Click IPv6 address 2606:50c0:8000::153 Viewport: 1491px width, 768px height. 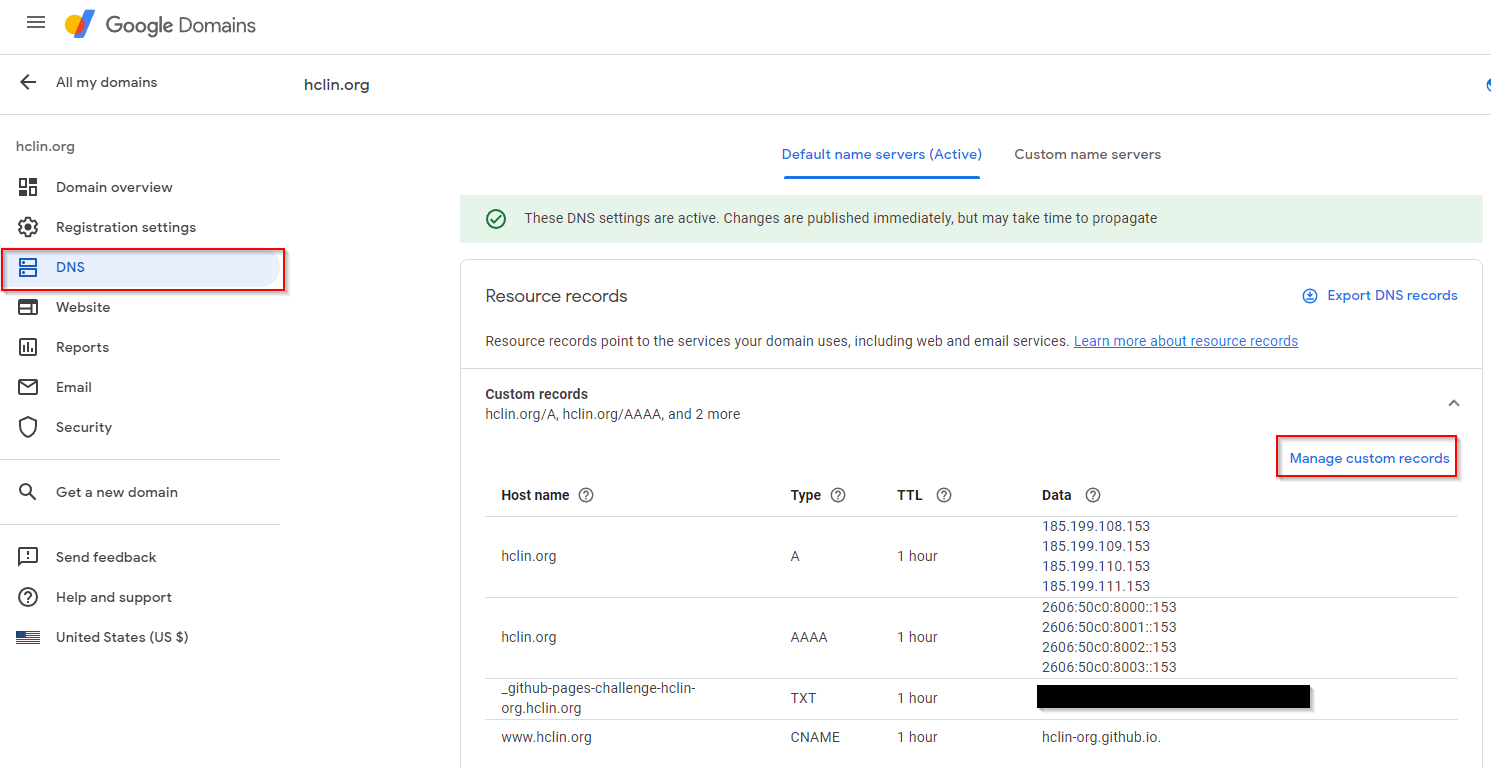point(1109,607)
